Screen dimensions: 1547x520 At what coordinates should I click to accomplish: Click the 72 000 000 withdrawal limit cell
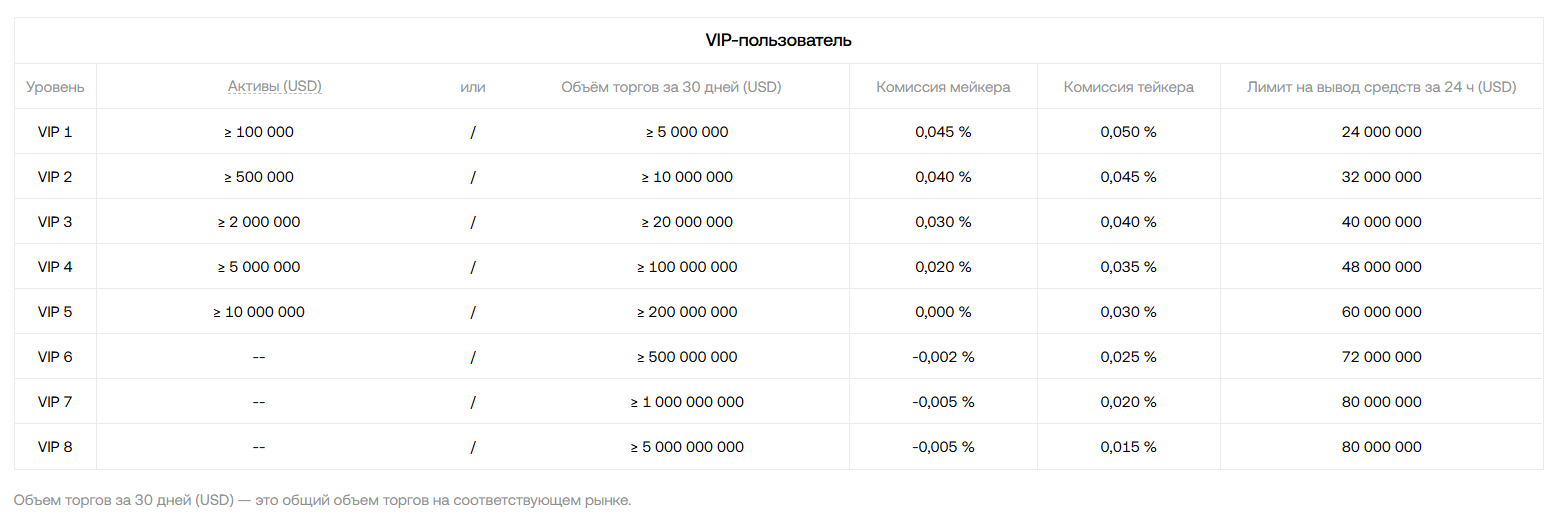[1381, 357]
